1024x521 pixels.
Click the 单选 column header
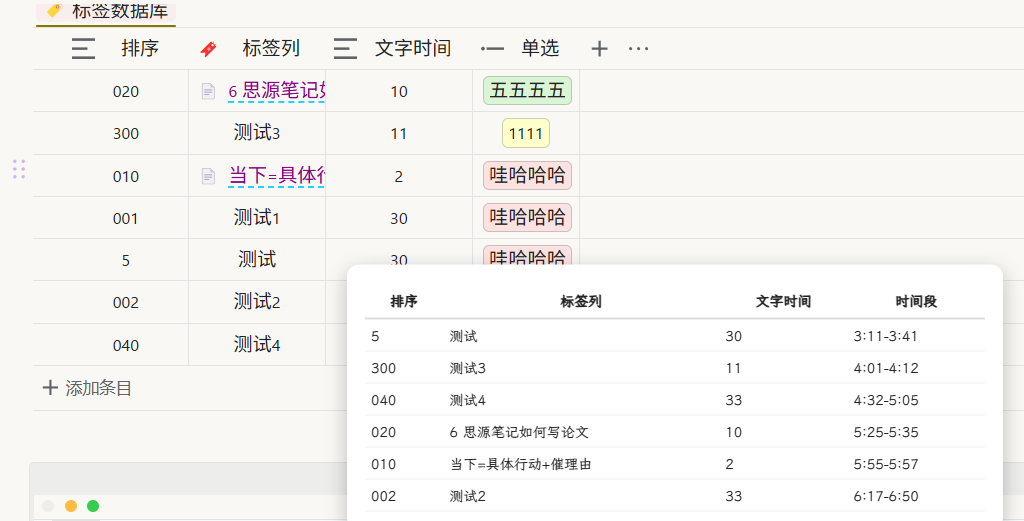[526, 48]
